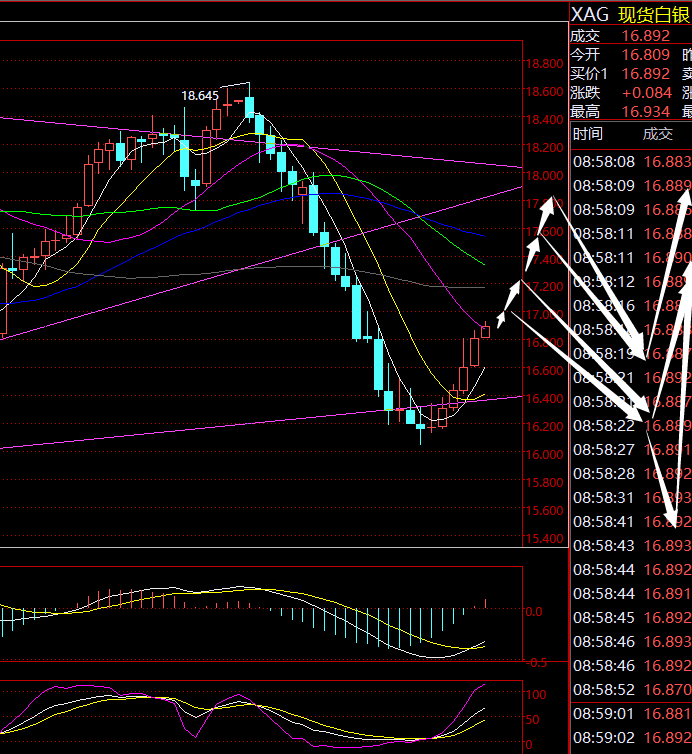
Task: Select the 08:58:27 trade row
Action: tap(629, 450)
